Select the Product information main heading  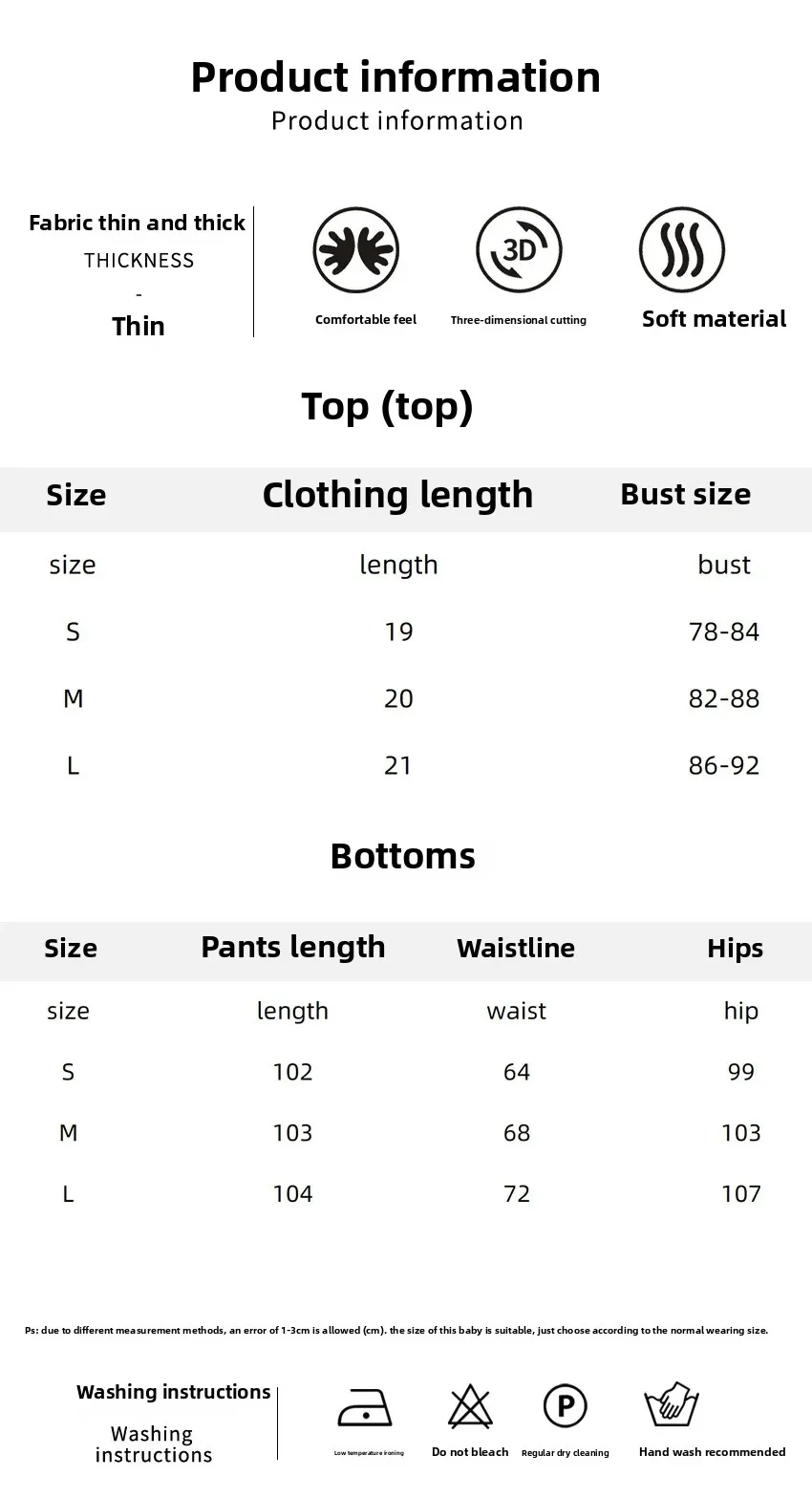395,77
